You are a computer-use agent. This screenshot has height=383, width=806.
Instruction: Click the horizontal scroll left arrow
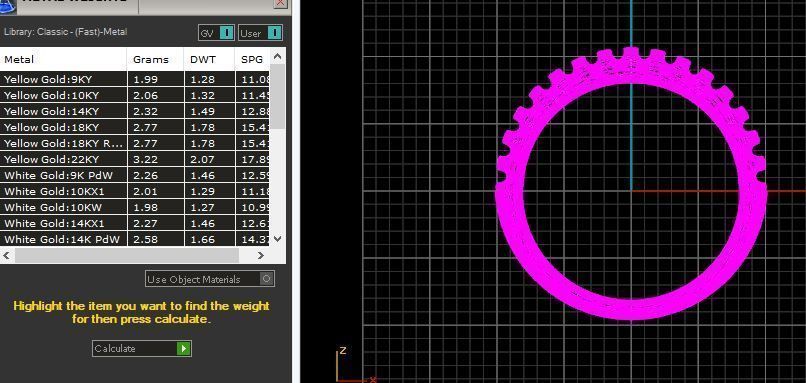click(x=6, y=256)
